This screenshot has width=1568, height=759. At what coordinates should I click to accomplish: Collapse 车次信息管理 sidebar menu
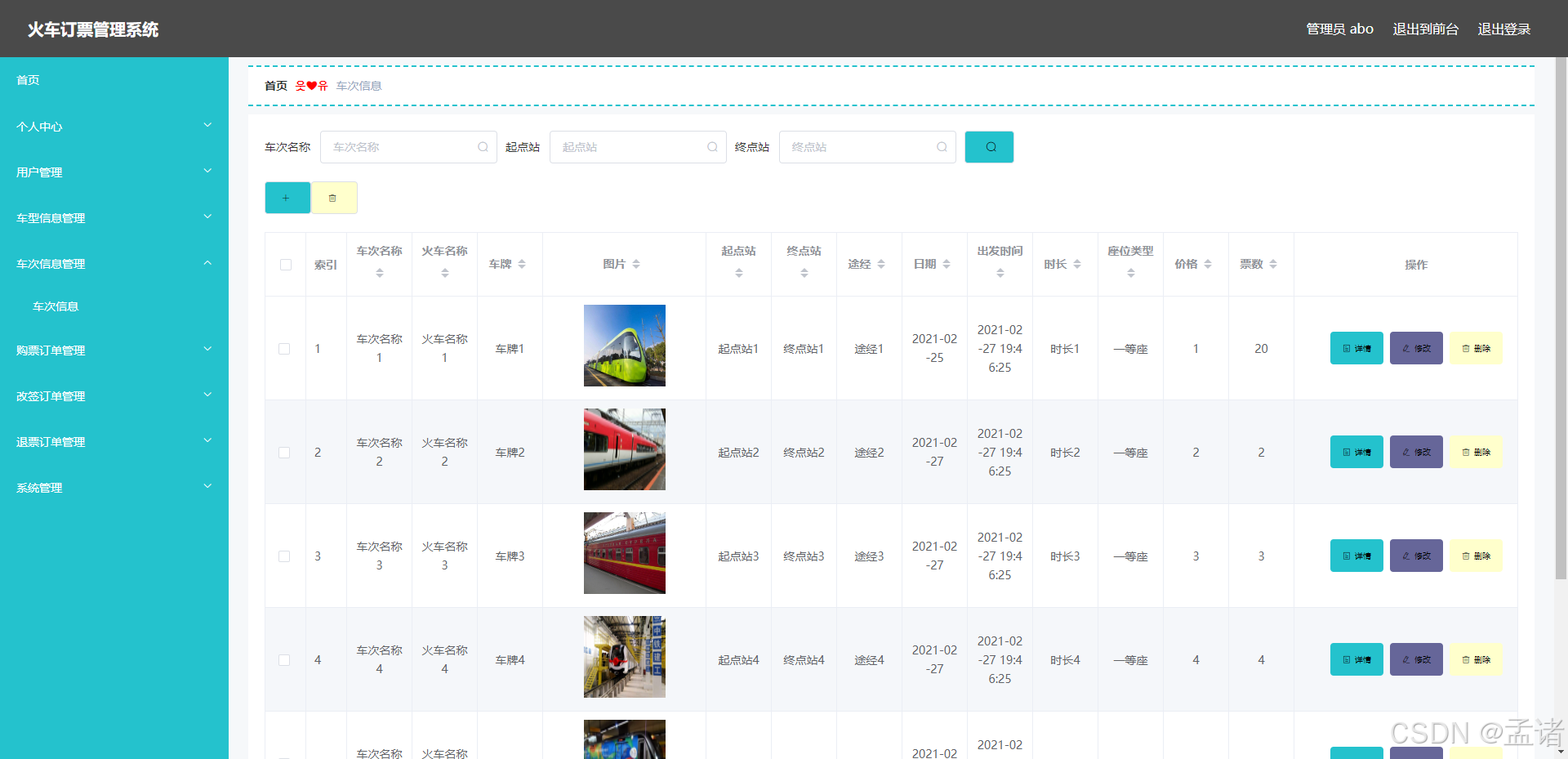click(114, 263)
